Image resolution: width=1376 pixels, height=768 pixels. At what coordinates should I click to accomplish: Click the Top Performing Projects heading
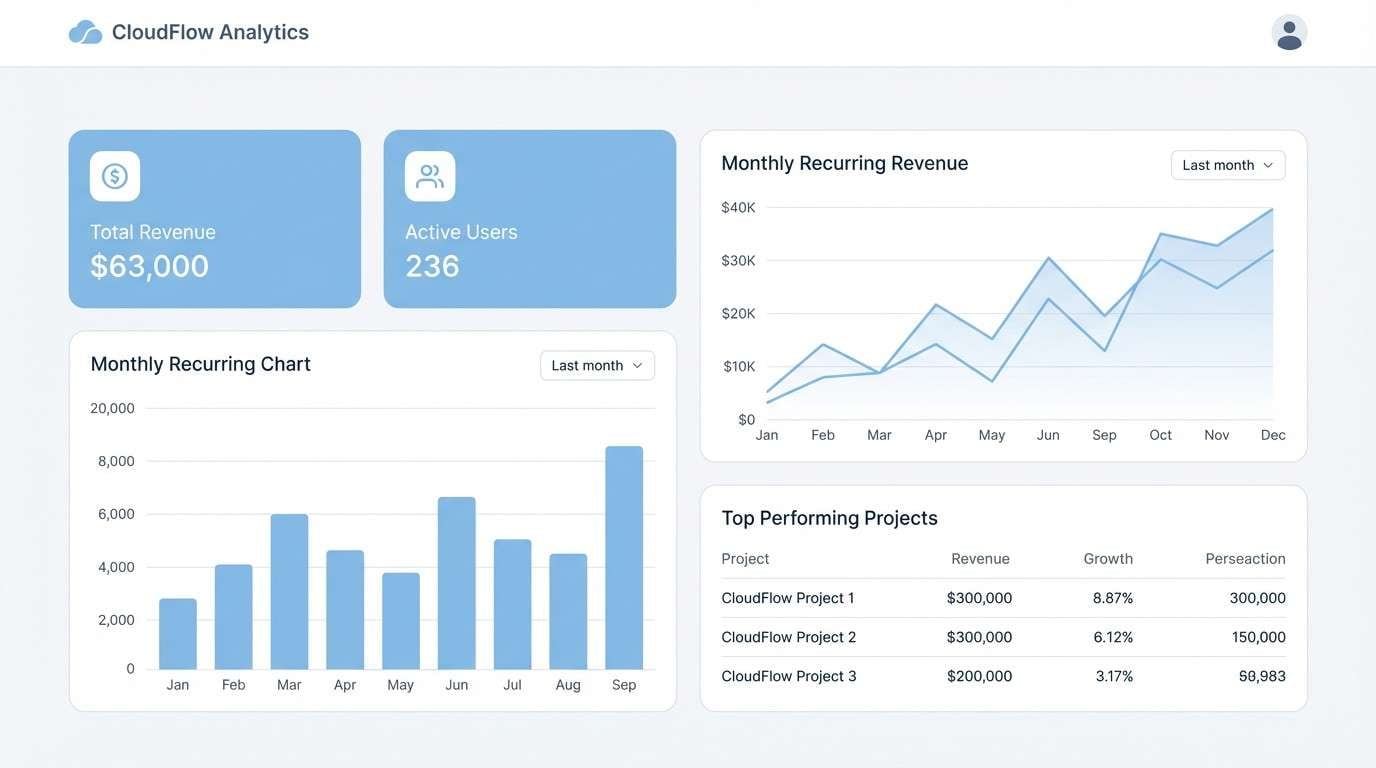coord(830,515)
